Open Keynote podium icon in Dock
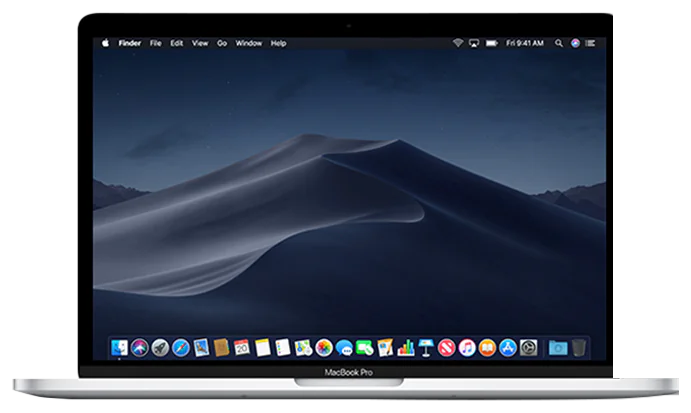The height and width of the screenshot is (413, 691). pyautogui.click(x=426, y=348)
